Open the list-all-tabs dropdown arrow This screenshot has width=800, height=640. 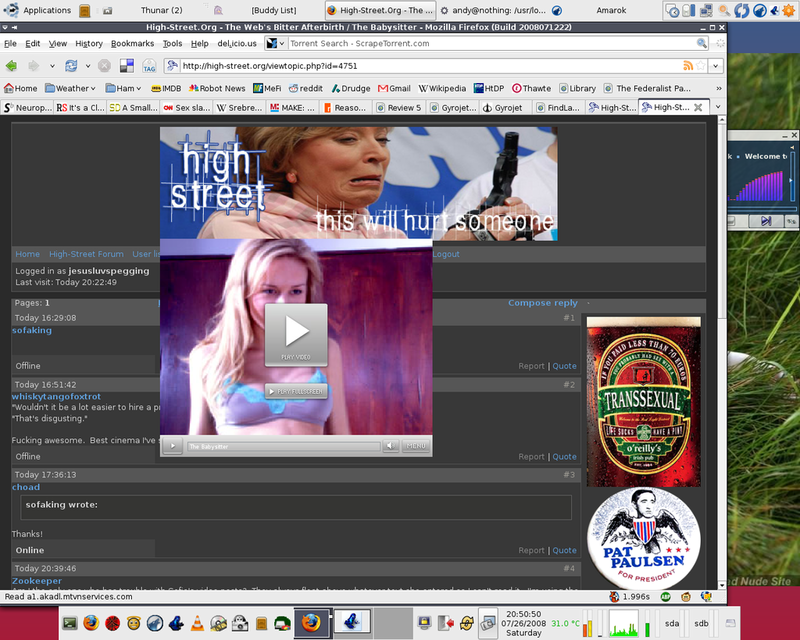718,107
